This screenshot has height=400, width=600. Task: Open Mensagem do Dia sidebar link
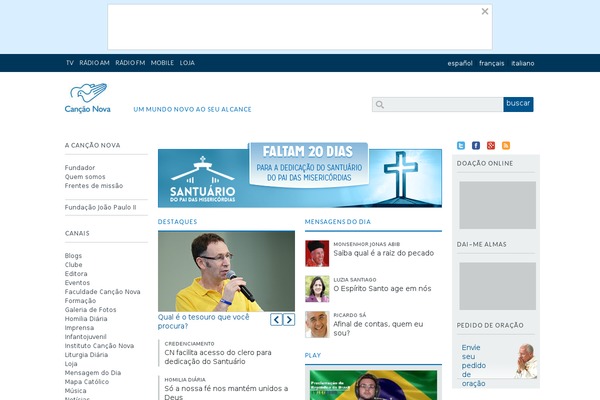click(93, 372)
